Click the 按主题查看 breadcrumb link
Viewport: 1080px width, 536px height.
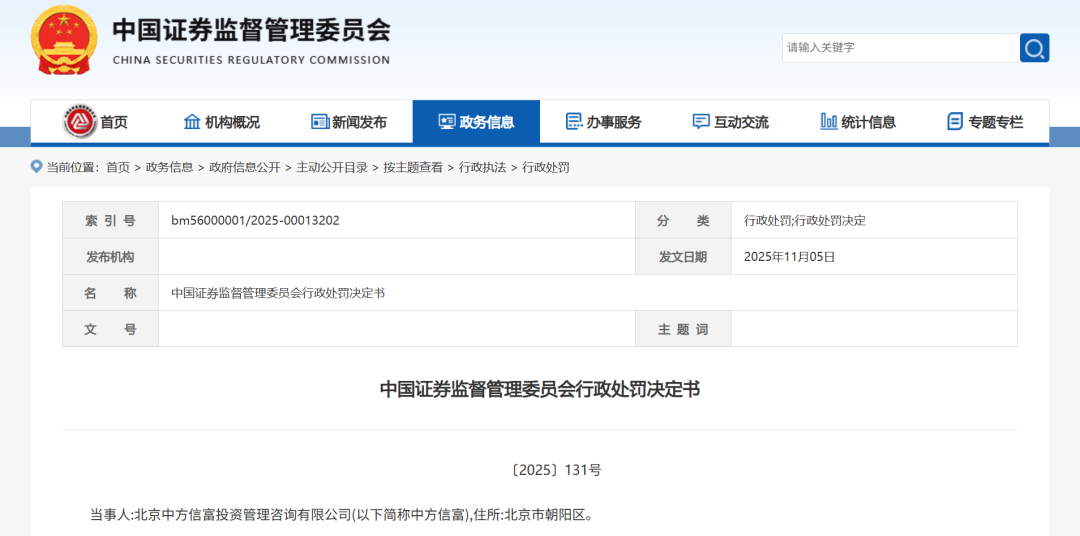pos(413,167)
